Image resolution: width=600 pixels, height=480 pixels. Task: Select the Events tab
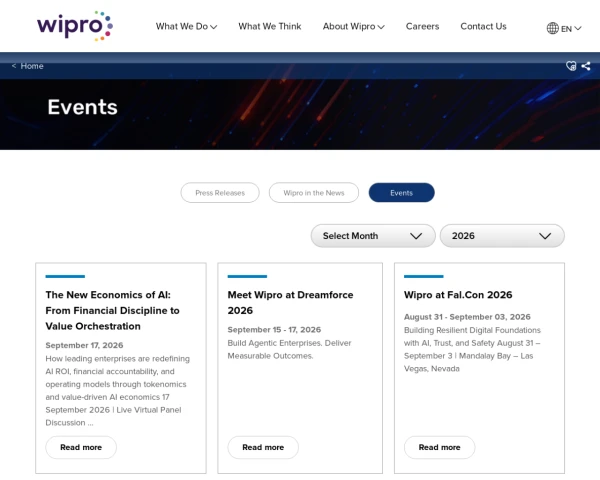tap(401, 193)
